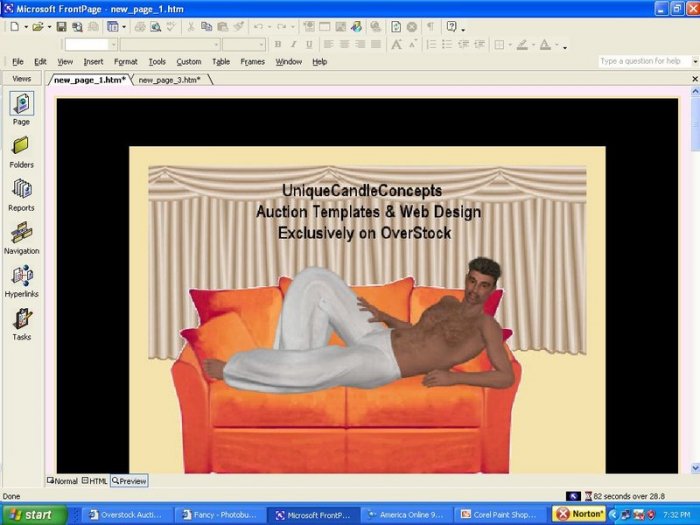700x525 pixels.
Task: Toggle Align Right button
Action: [x=360, y=44]
